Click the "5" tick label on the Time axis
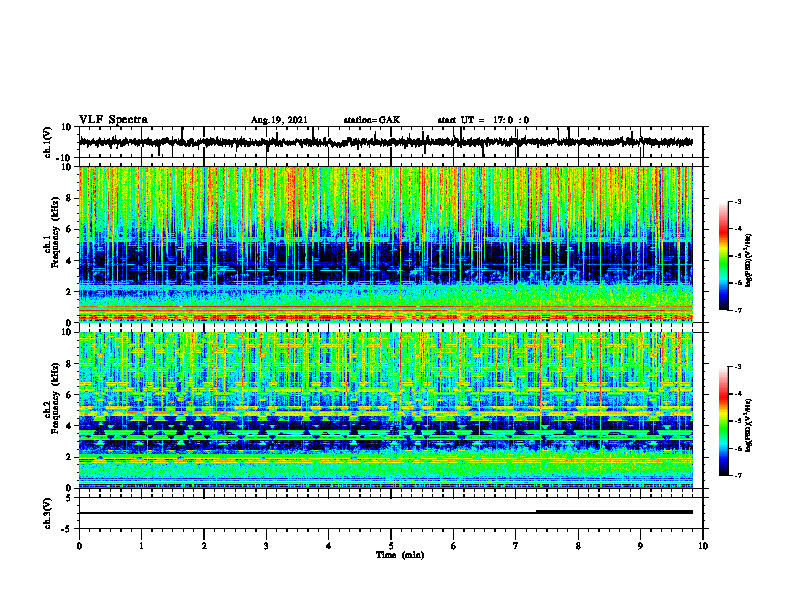The height and width of the screenshot is (612, 792). [391, 546]
